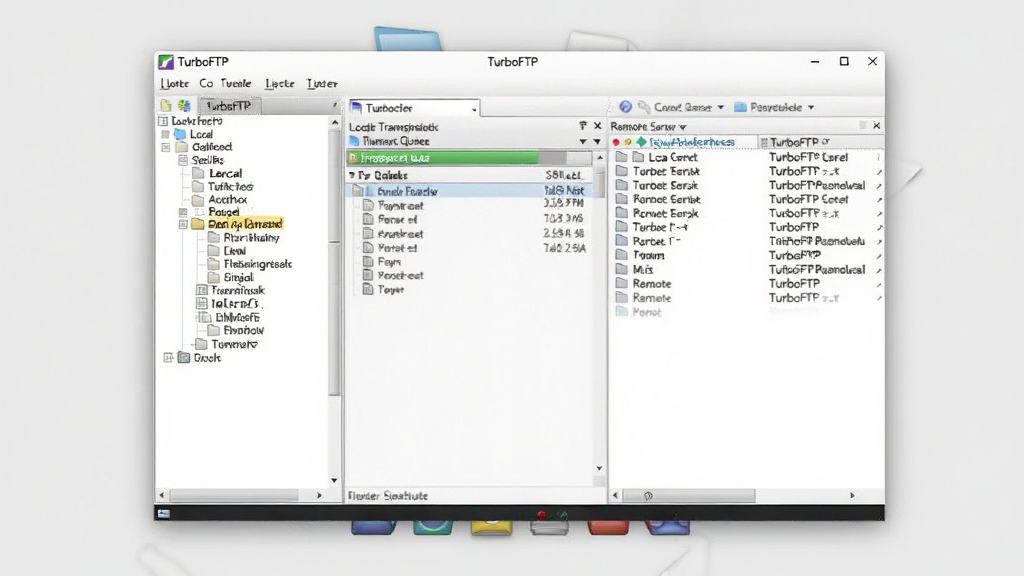Expand the Galfeed folder node in the tree
This screenshot has height=576, width=1024.
coord(166,148)
